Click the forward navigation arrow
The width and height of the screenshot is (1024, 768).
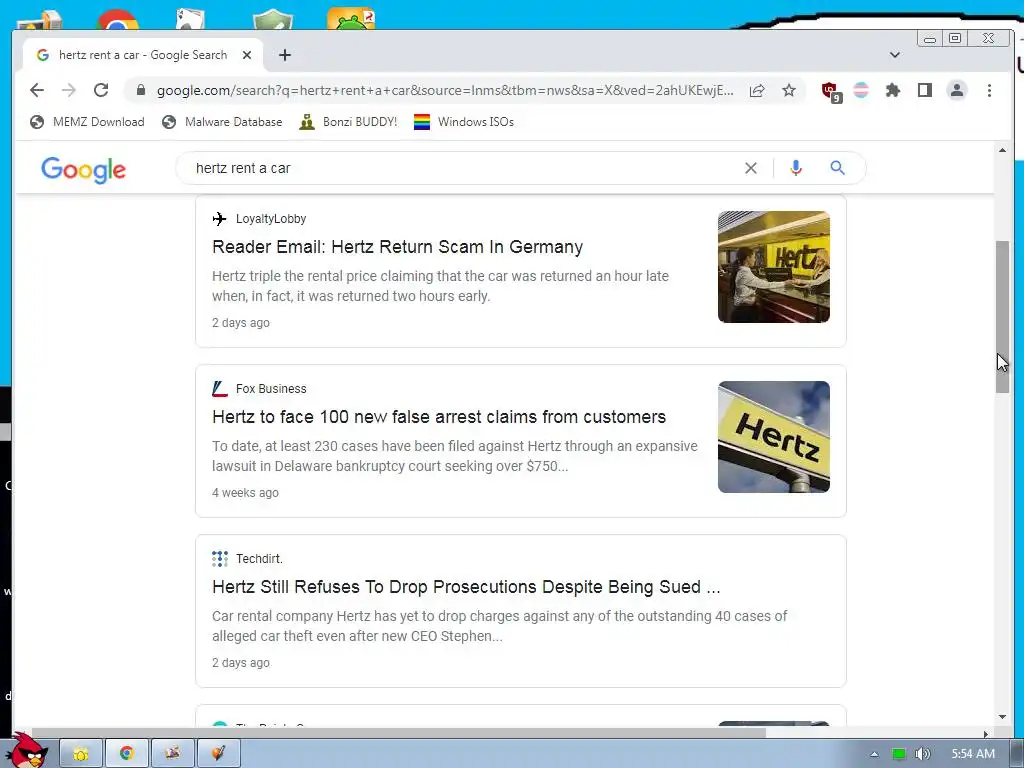click(x=69, y=90)
